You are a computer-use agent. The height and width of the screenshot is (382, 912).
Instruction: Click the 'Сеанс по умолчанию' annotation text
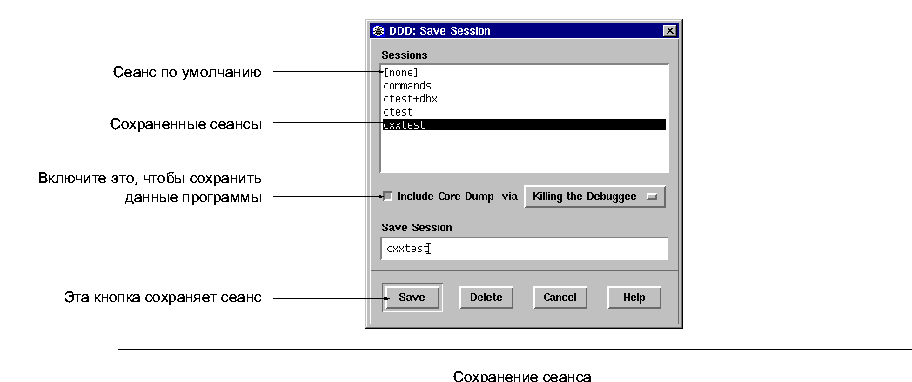point(186,73)
